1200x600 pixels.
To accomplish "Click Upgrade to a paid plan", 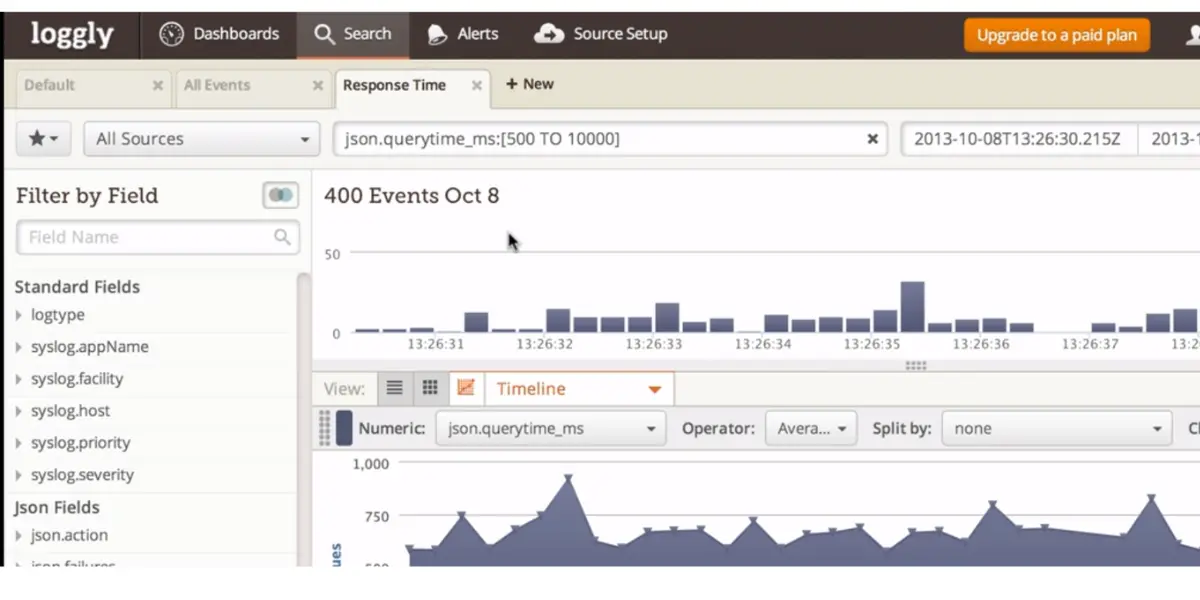I will click(x=1056, y=35).
